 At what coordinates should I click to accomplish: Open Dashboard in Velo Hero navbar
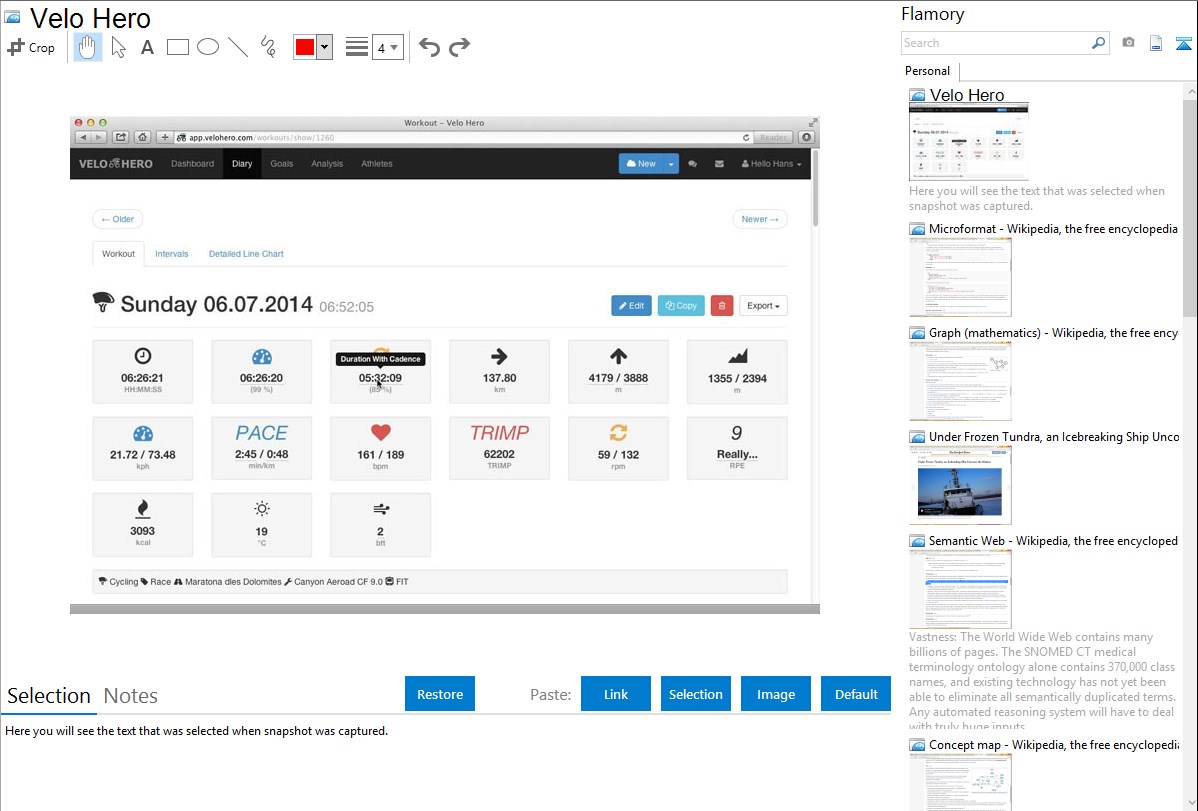pyautogui.click(x=193, y=164)
